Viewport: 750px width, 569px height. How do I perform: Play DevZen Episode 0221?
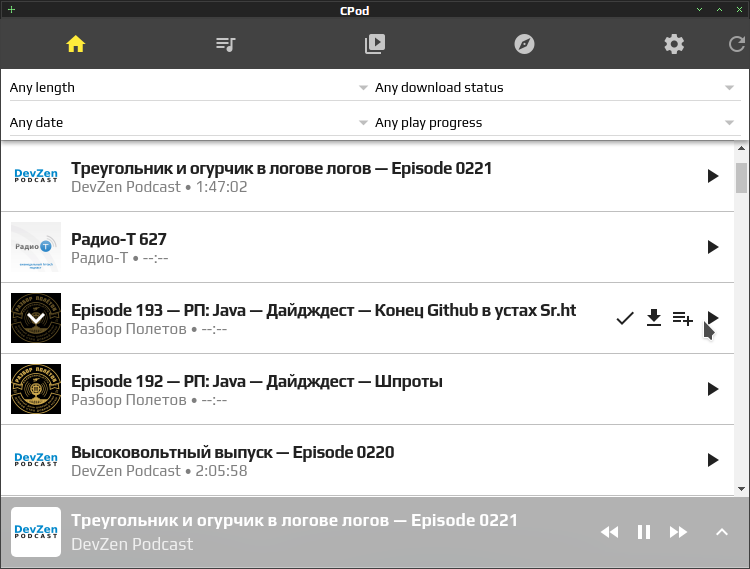pos(713,176)
